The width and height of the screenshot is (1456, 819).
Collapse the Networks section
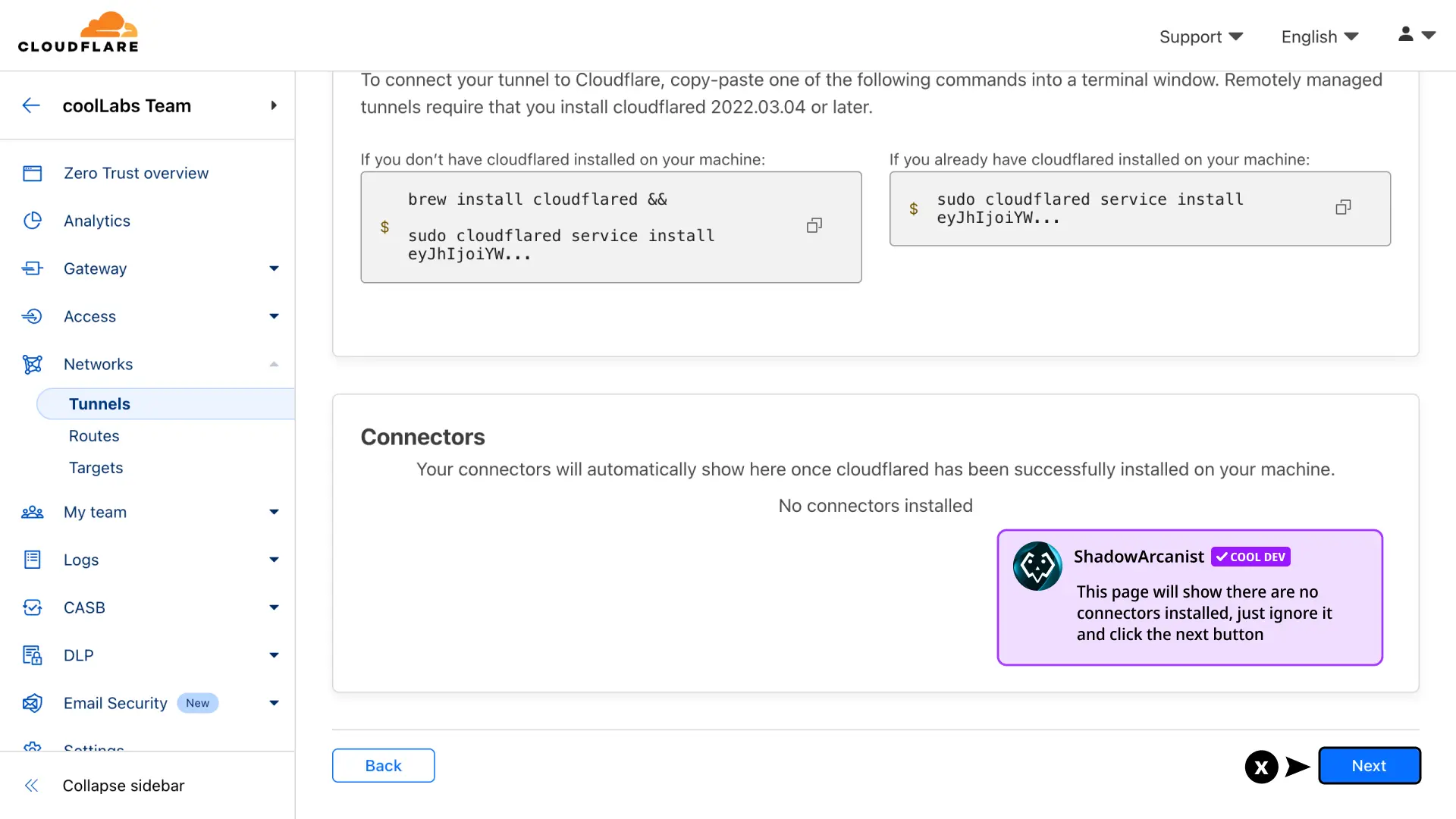[274, 364]
